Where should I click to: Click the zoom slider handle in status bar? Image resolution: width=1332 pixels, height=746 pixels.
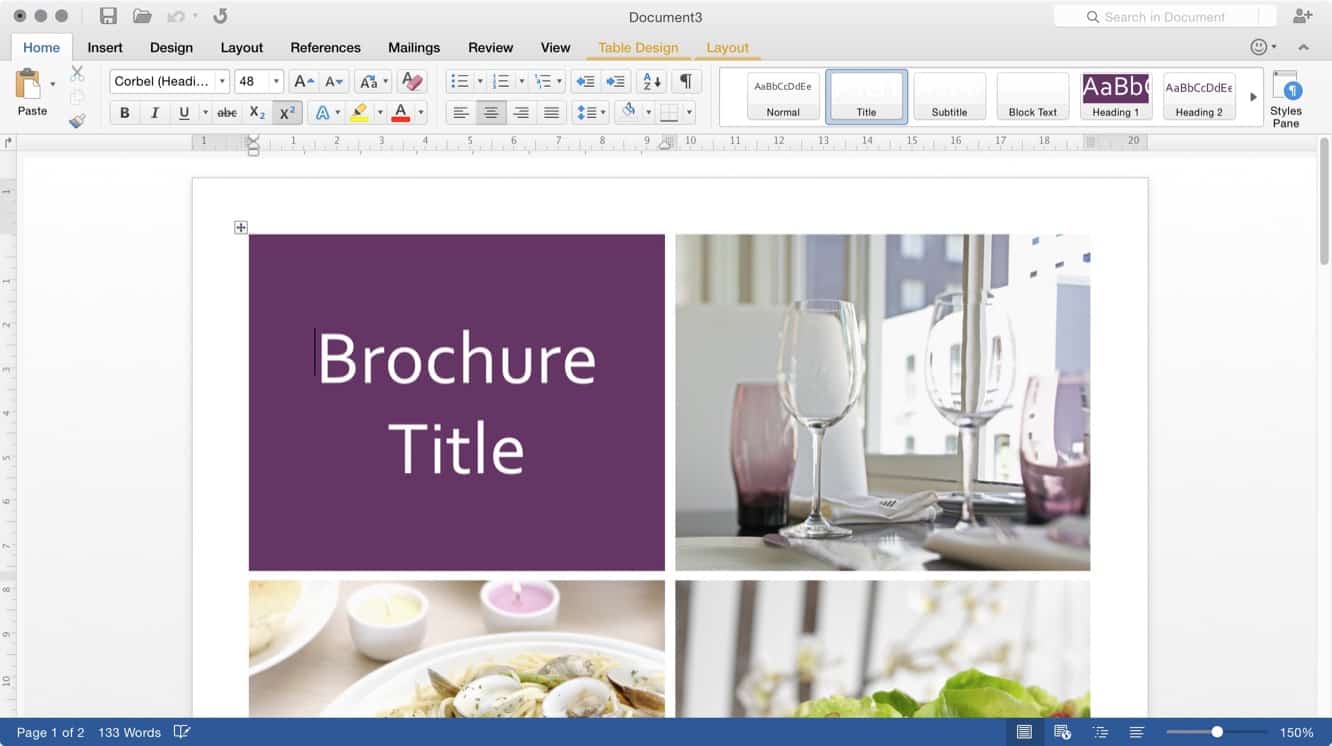[x=1217, y=732]
